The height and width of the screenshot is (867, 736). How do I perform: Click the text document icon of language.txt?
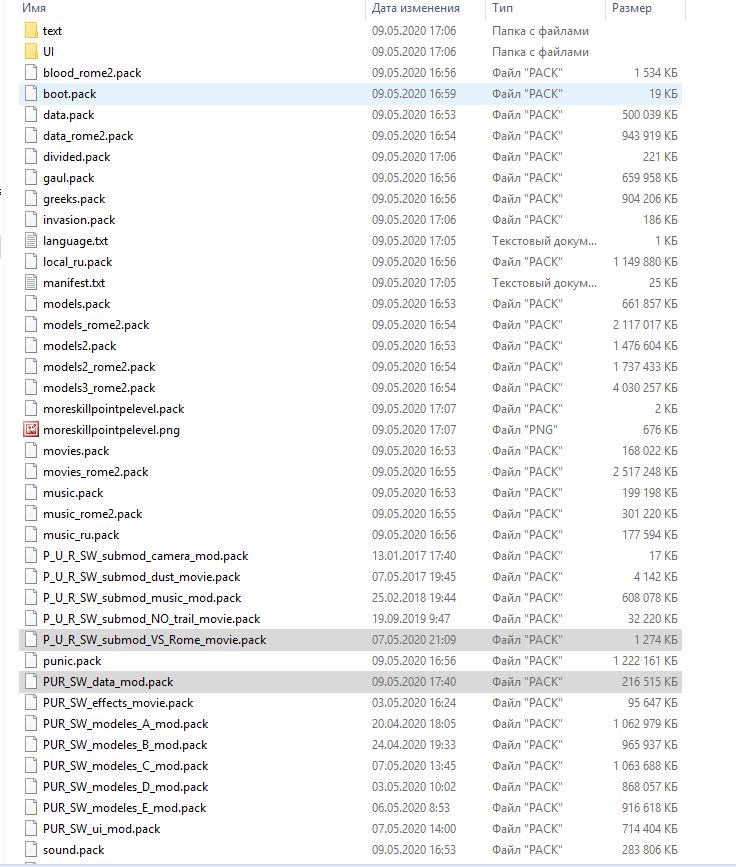[31, 241]
